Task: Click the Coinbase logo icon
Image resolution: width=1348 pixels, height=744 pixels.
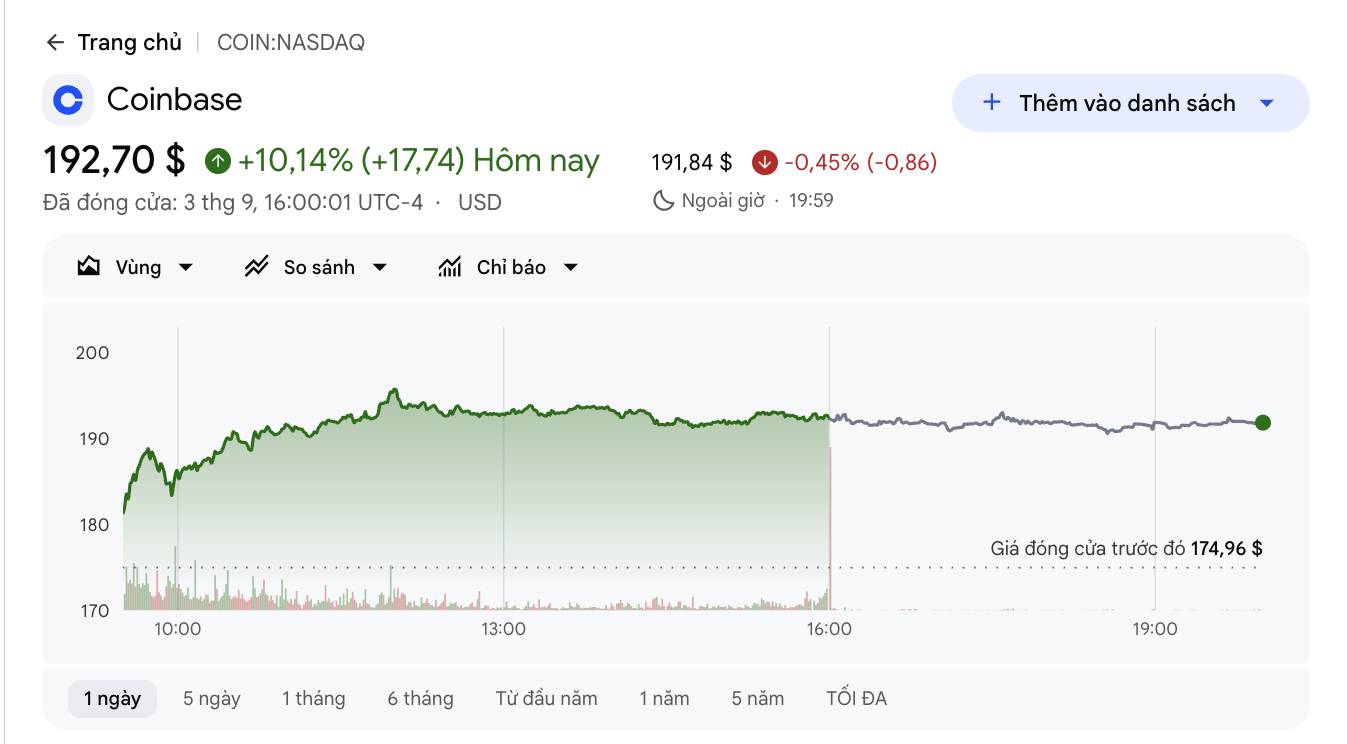Action: pos(68,100)
